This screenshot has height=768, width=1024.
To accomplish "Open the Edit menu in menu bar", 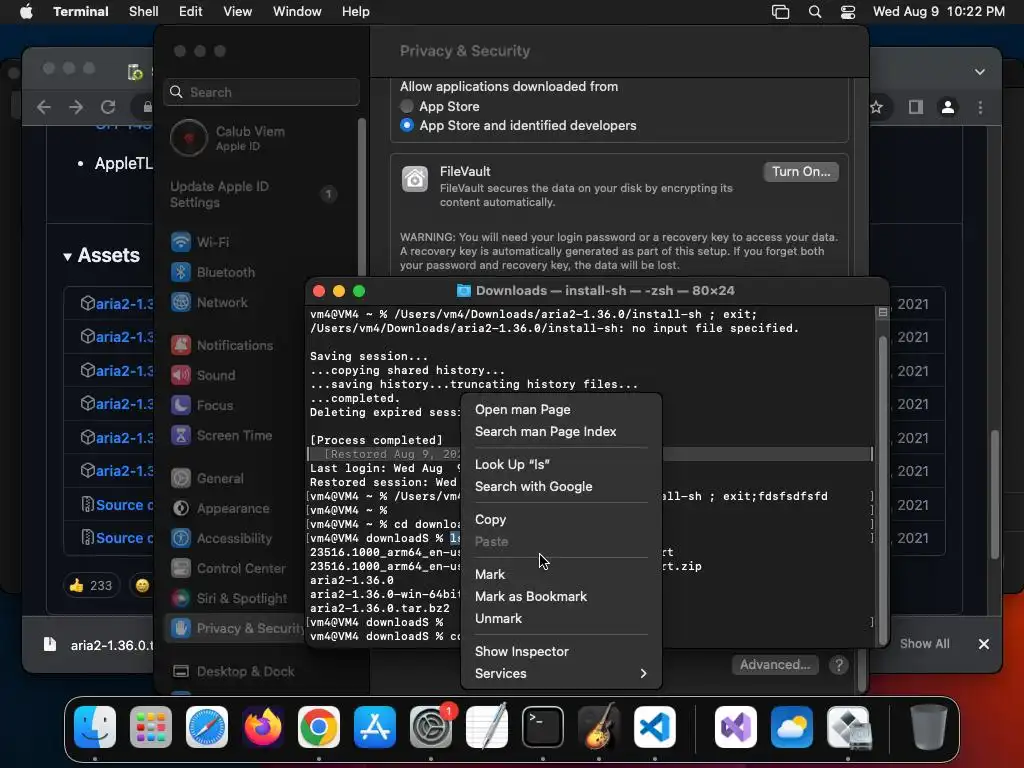I will pos(190,12).
